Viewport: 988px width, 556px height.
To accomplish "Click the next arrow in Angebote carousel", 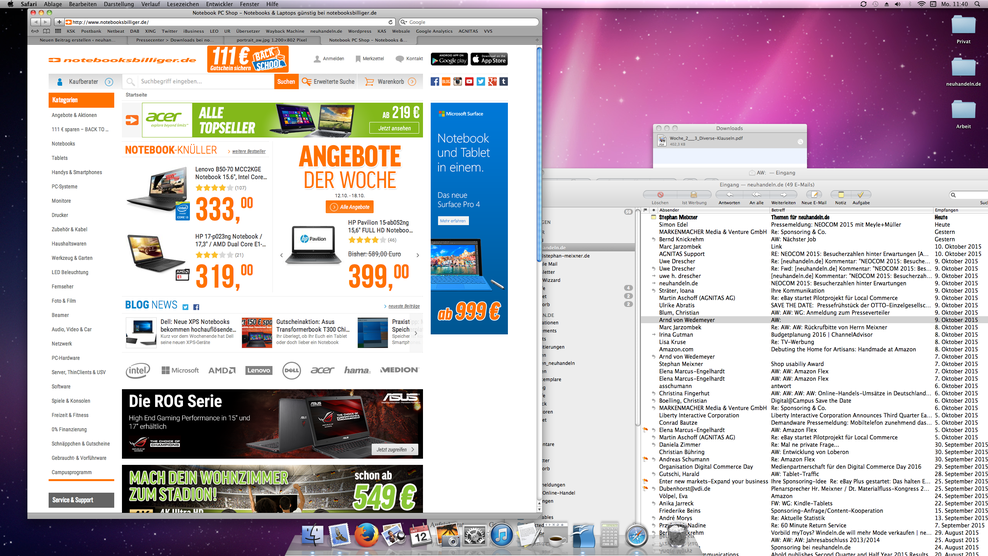I will pyautogui.click(x=418, y=255).
